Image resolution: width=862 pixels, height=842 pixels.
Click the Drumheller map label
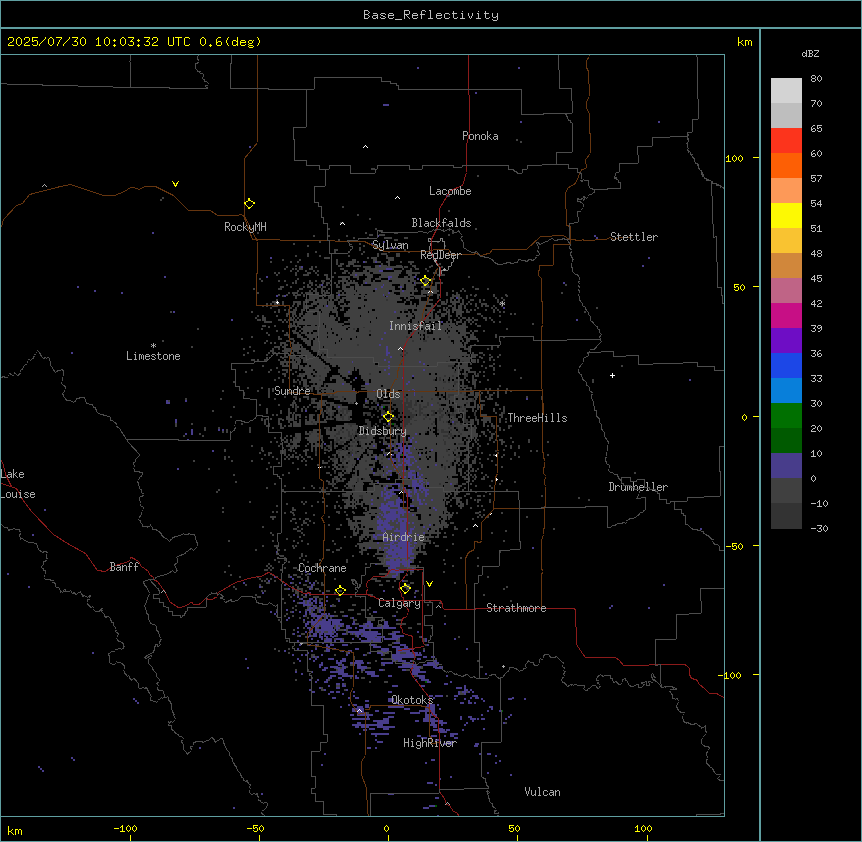point(638,487)
